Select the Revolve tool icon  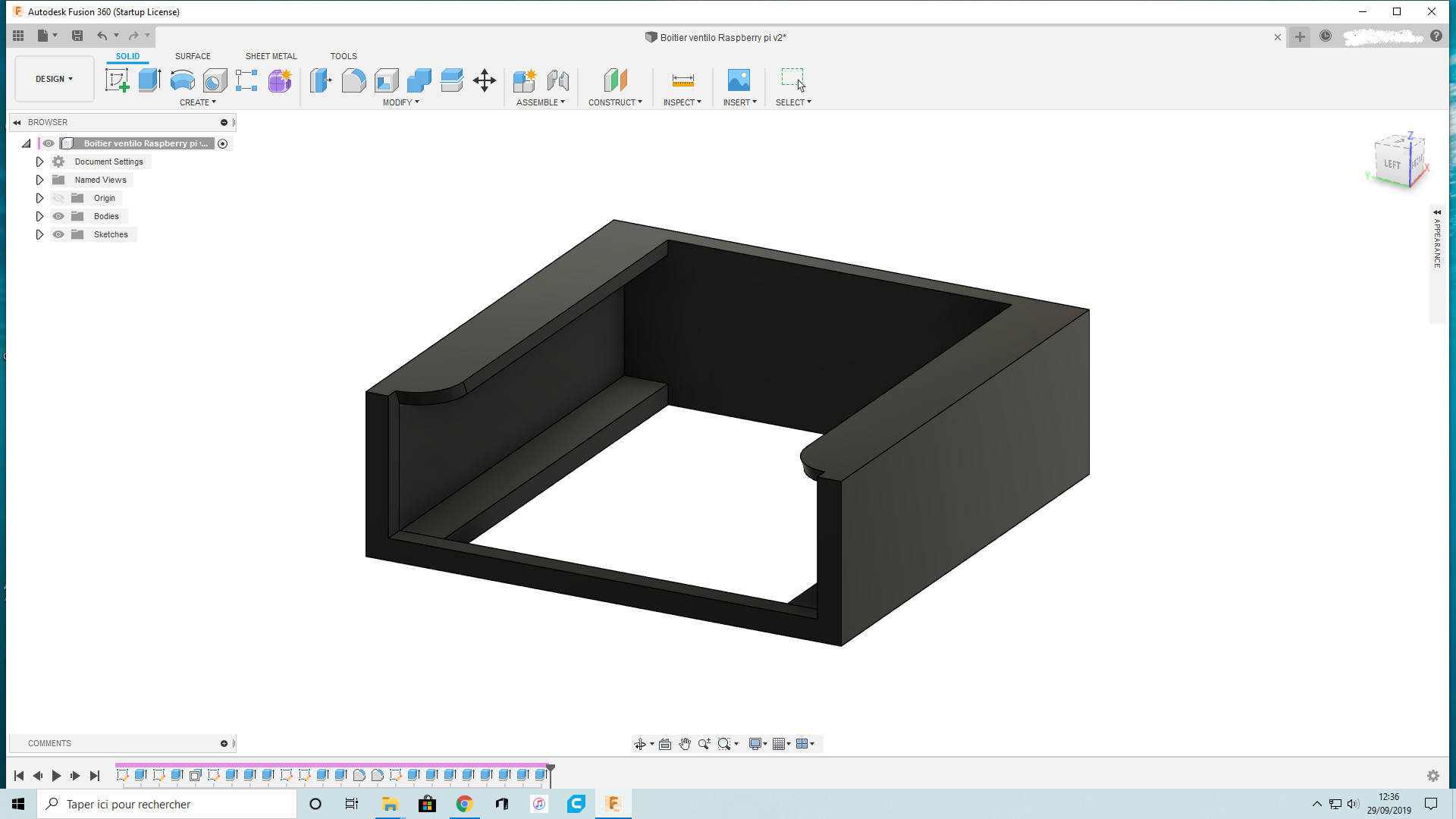pyautogui.click(x=182, y=80)
